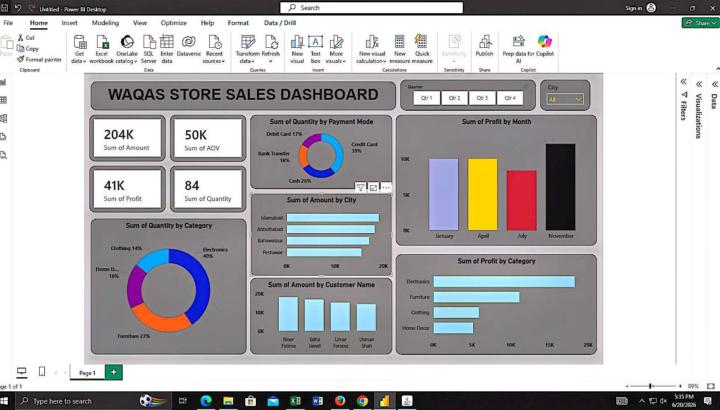
Task: Toggle Qtr 3 slicer button
Action: 482,98
